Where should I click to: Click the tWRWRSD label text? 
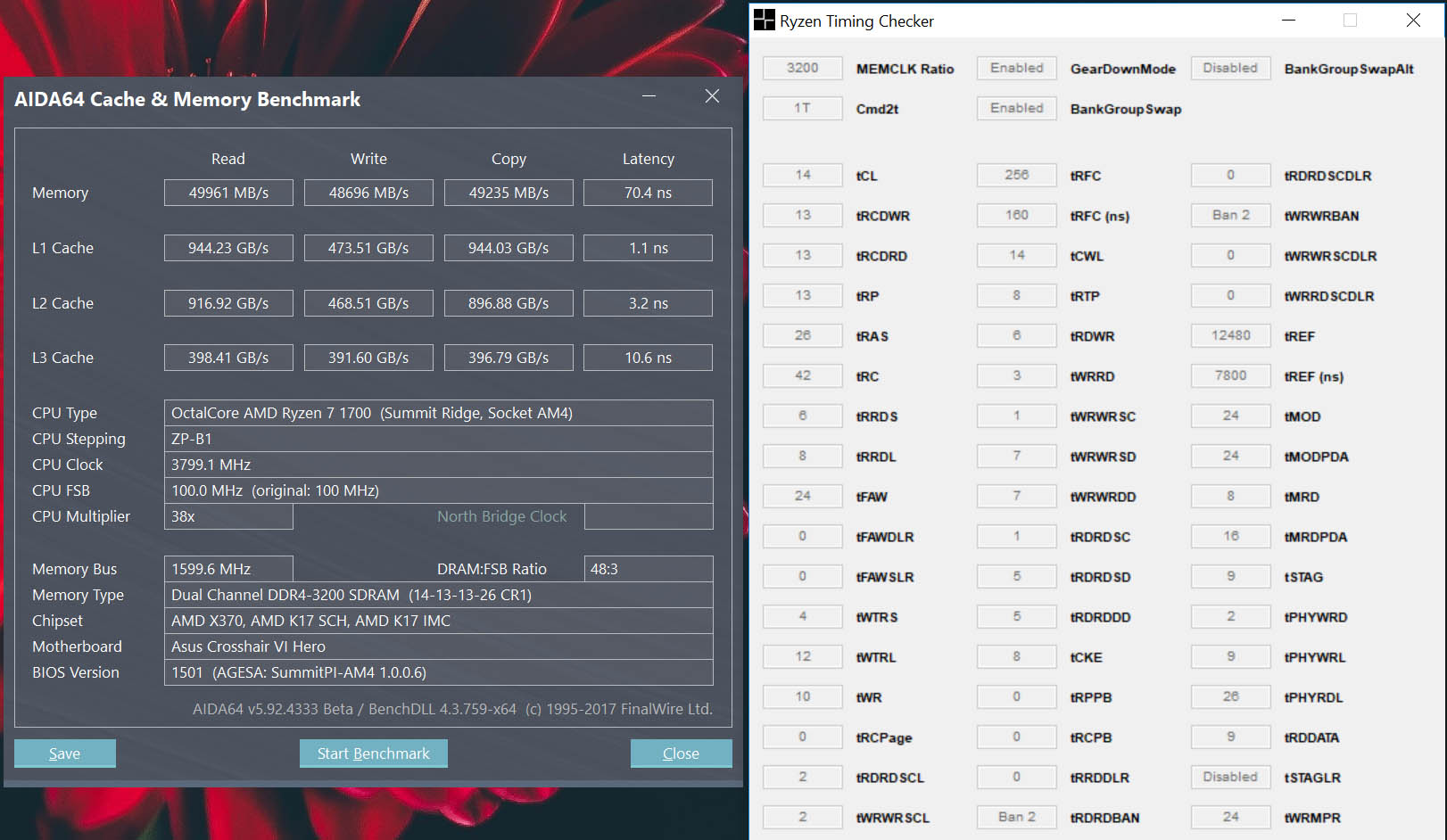click(1104, 457)
